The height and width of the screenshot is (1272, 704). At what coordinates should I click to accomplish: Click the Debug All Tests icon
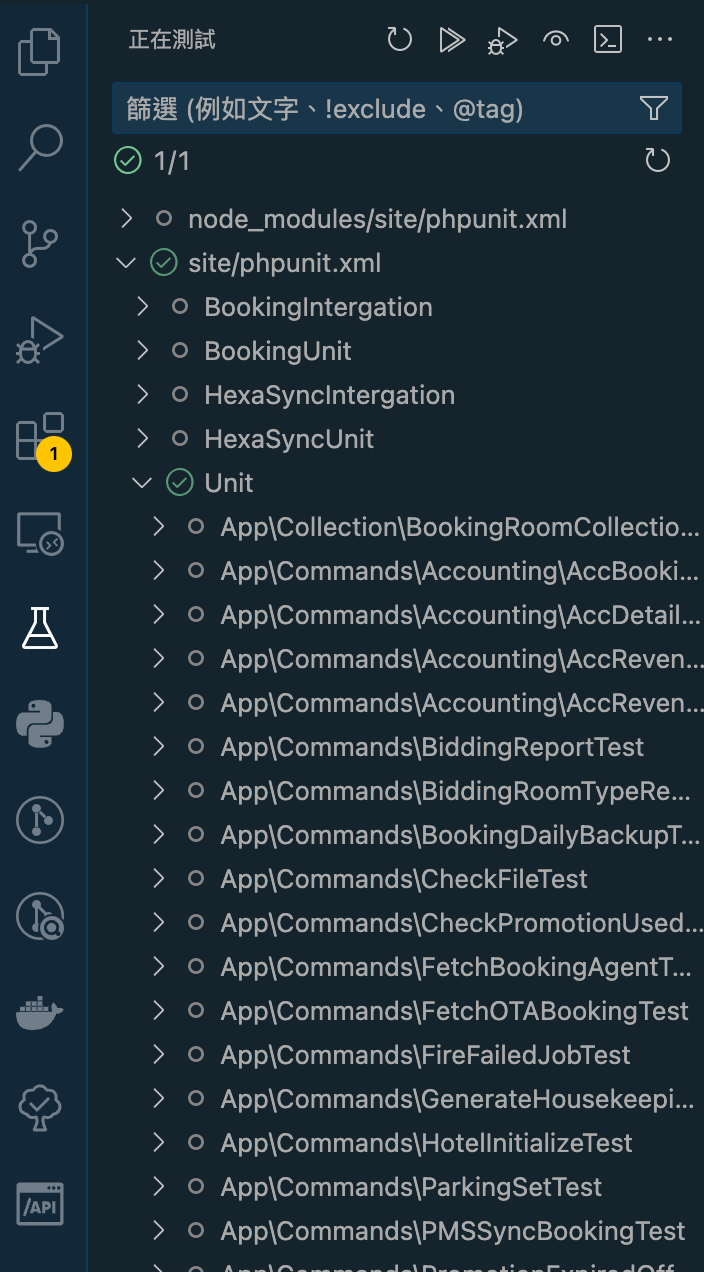[503, 40]
